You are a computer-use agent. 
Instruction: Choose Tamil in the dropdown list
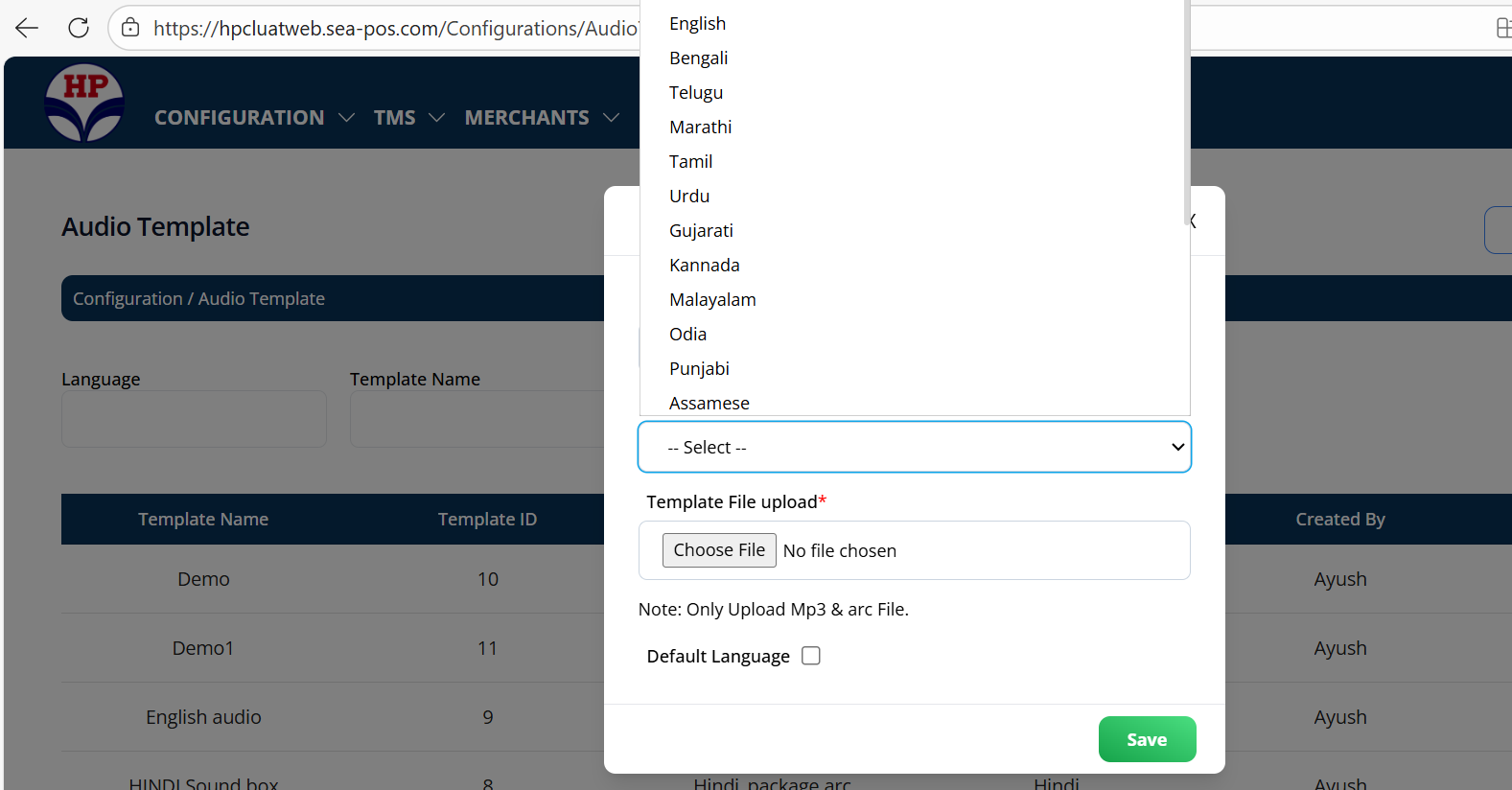point(690,162)
